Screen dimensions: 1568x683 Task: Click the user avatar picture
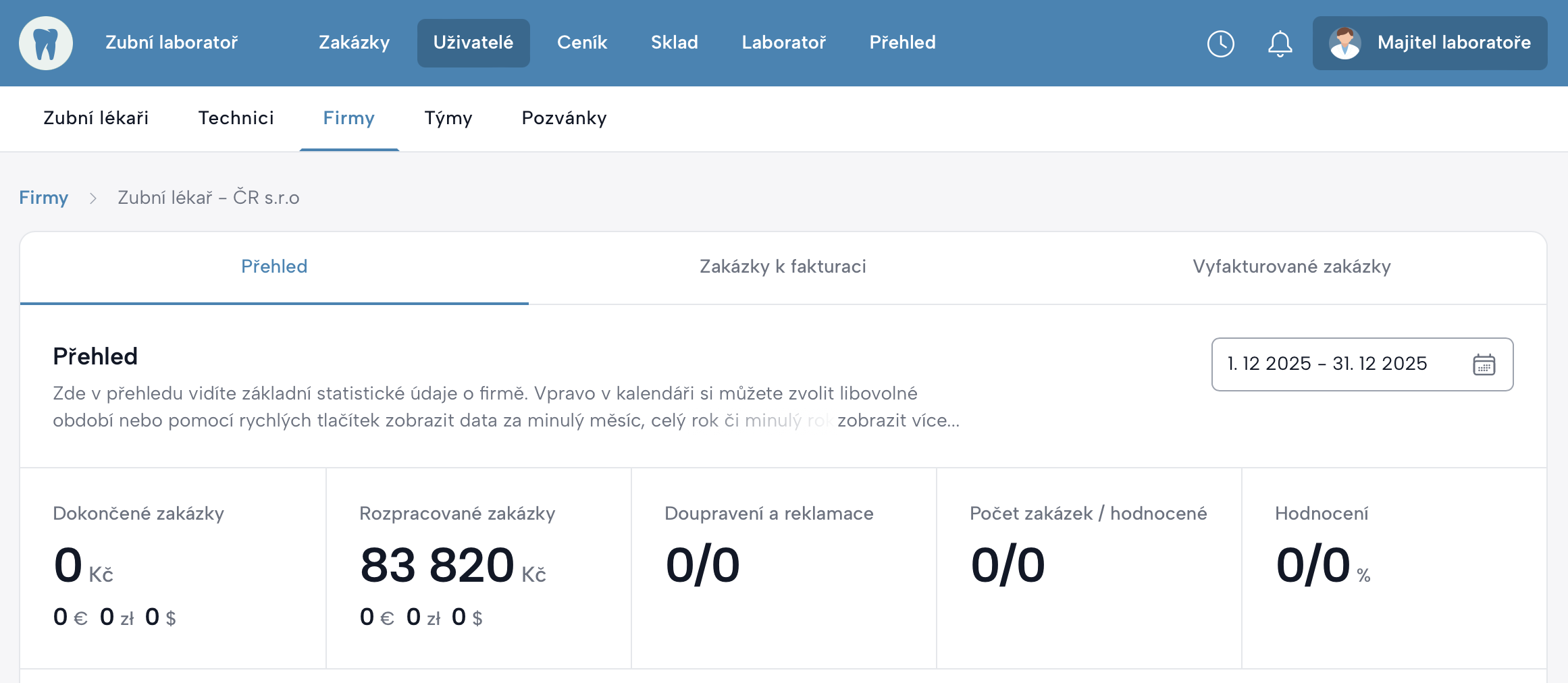coord(1344,43)
